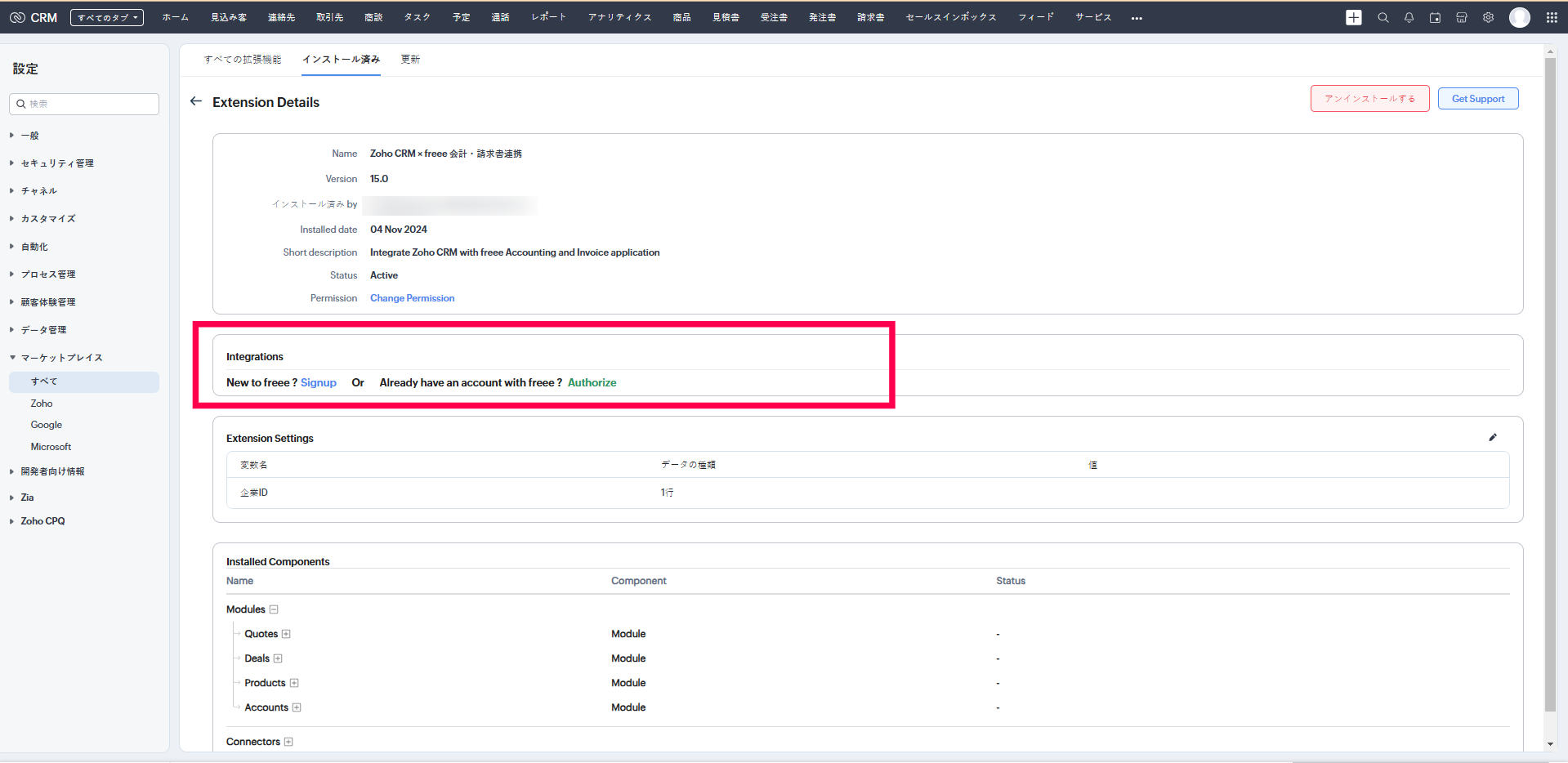This screenshot has width=1568, height=763.
Task: Click the Zoho CRM logo icon
Action: tap(17, 17)
